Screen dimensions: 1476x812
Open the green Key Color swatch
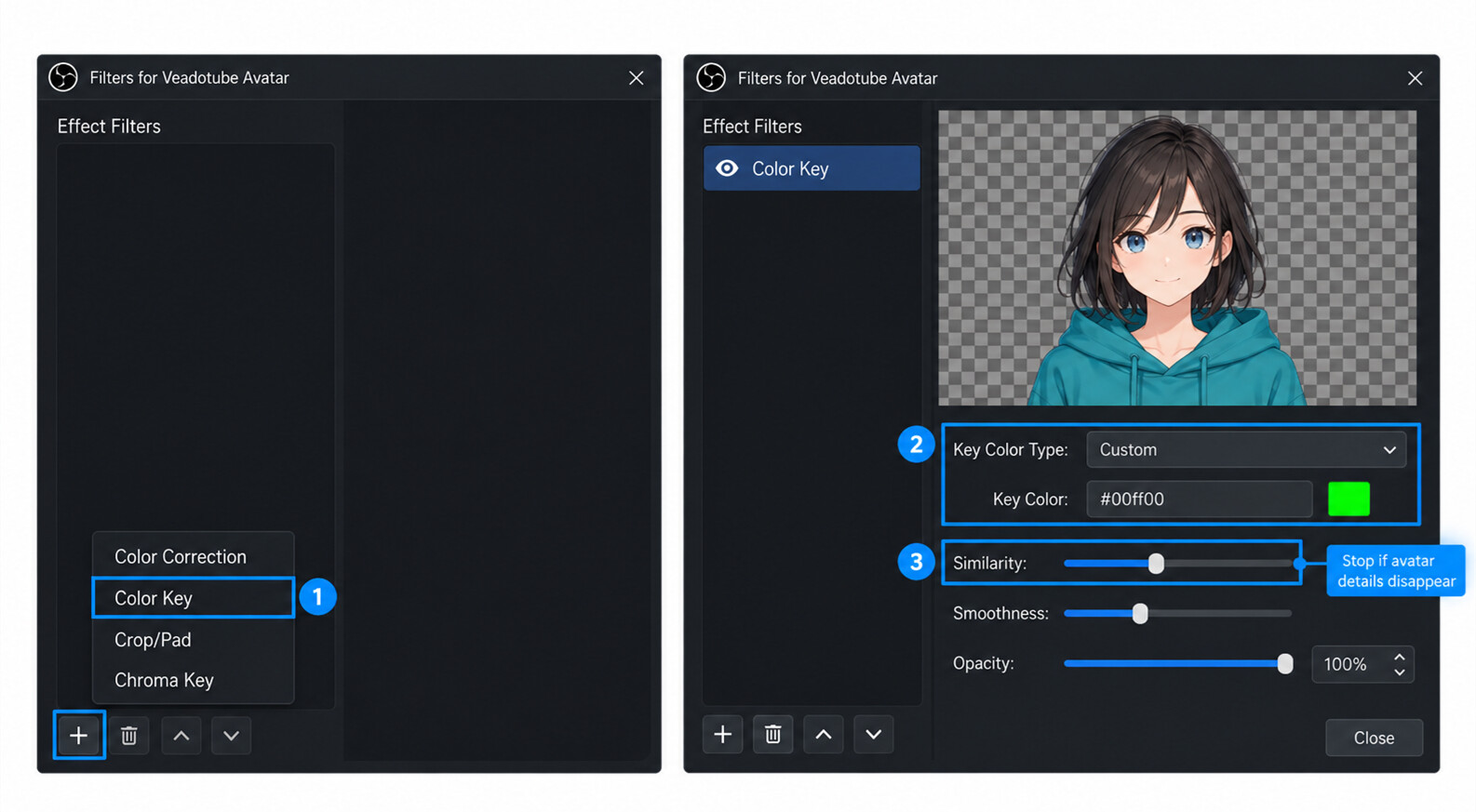[1349, 499]
